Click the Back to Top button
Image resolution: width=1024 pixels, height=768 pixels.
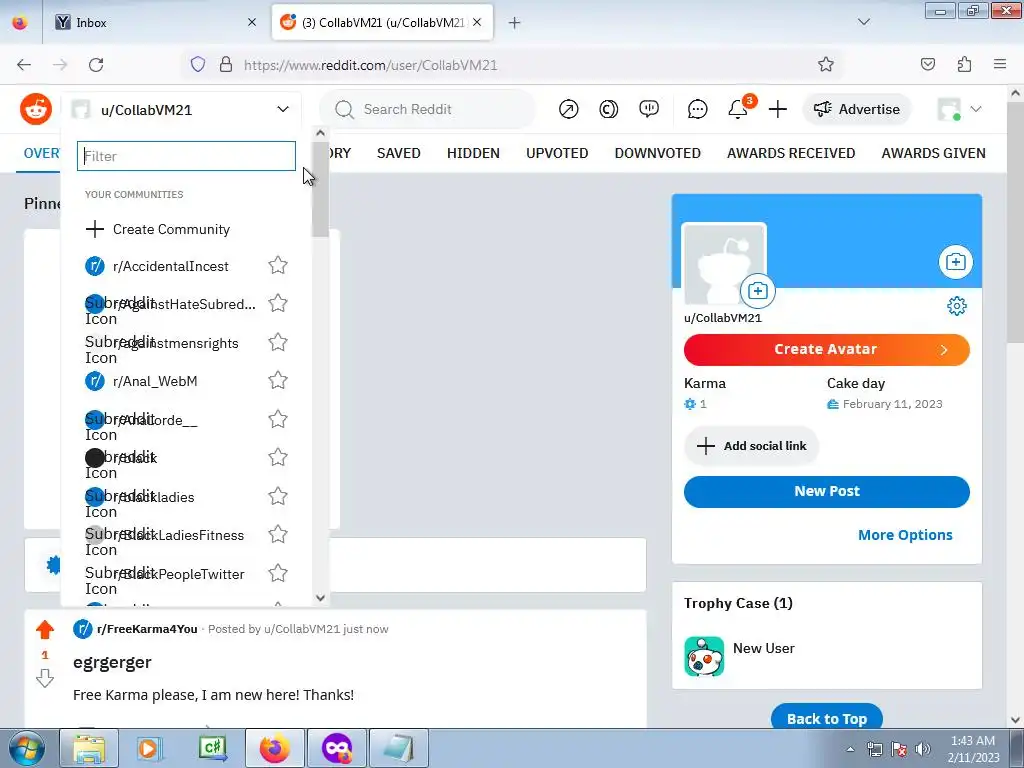[x=826, y=718]
